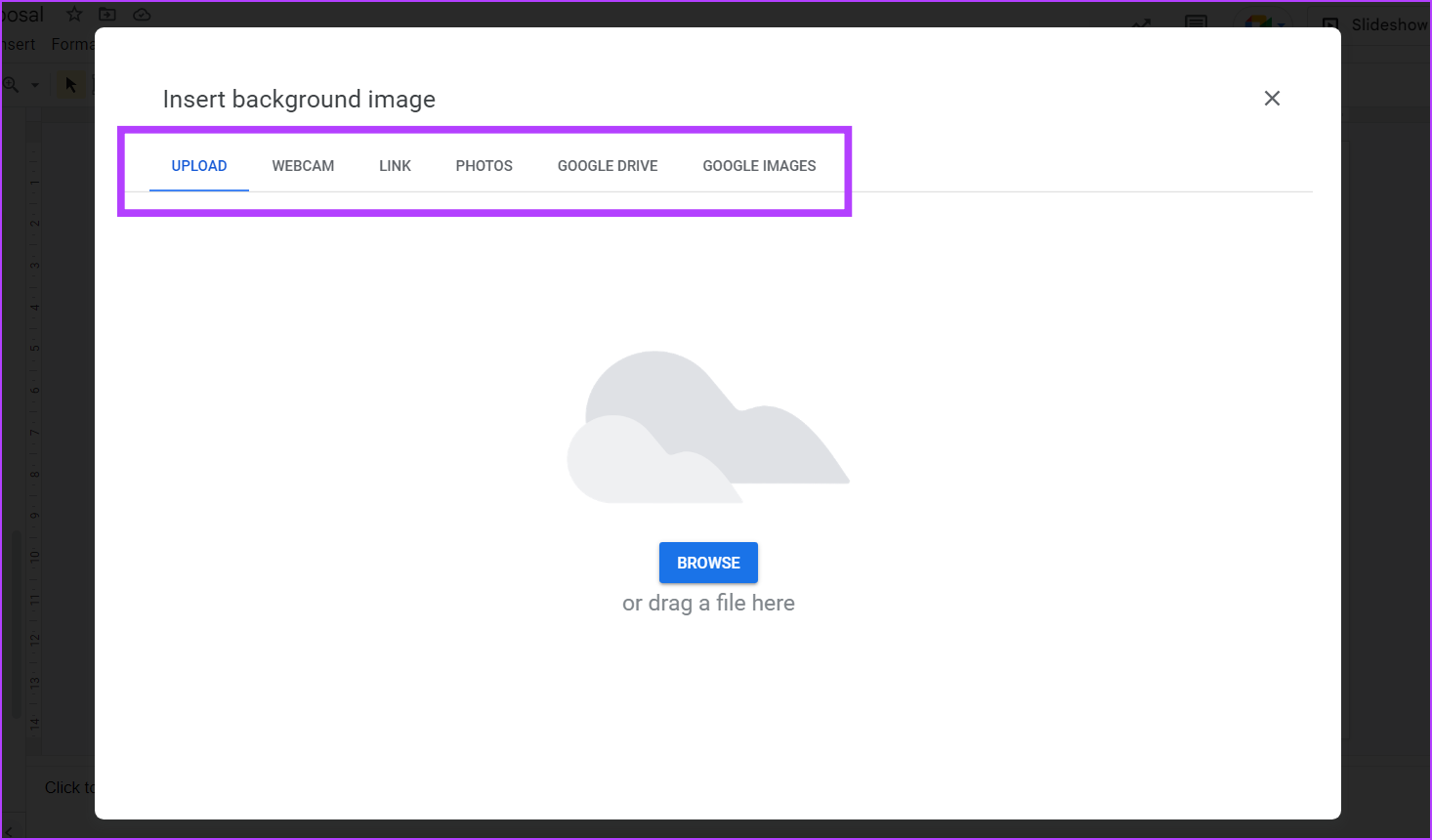
Task: Switch to the Google Images tab
Action: point(759,166)
